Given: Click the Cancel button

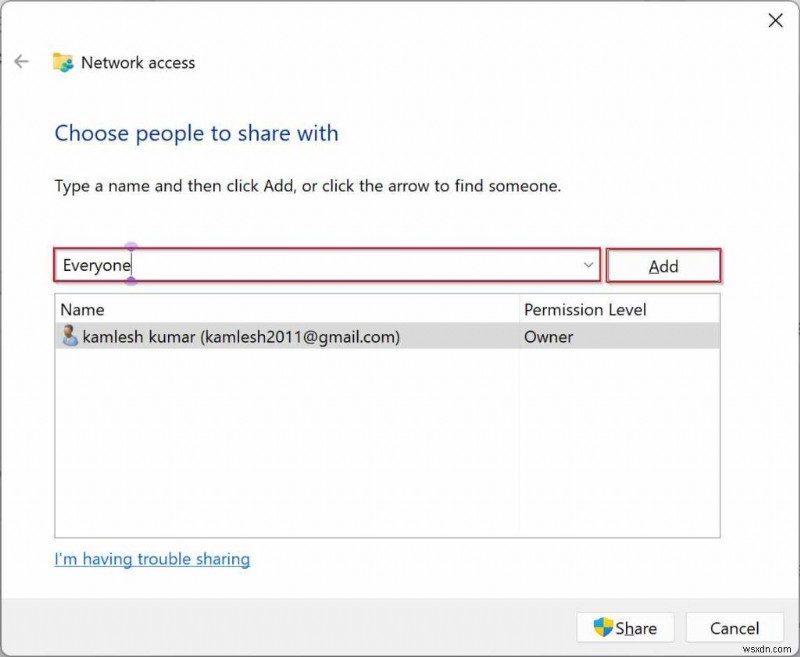Looking at the screenshot, I should tap(735, 628).
